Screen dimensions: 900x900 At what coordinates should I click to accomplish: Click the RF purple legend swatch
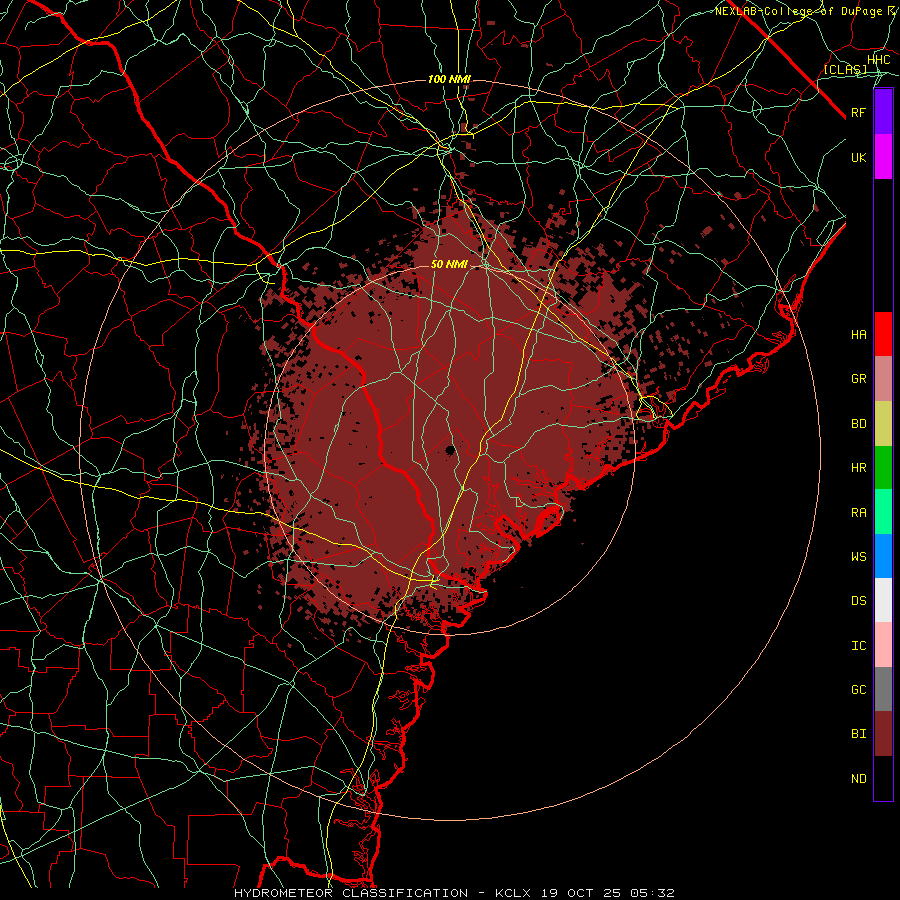tap(883, 112)
